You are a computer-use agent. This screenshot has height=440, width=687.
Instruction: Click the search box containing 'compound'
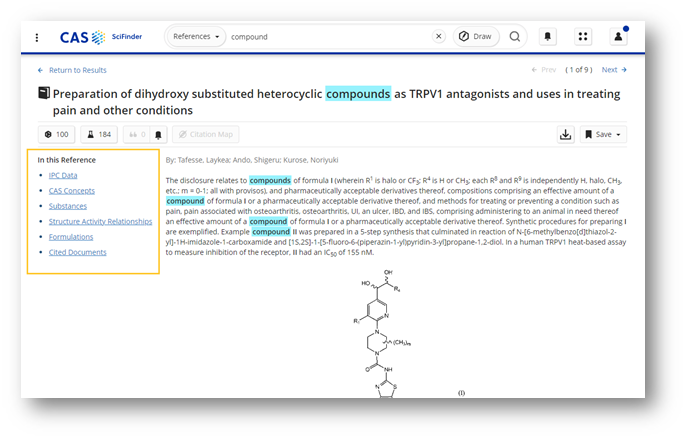click(x=329, y=37)
